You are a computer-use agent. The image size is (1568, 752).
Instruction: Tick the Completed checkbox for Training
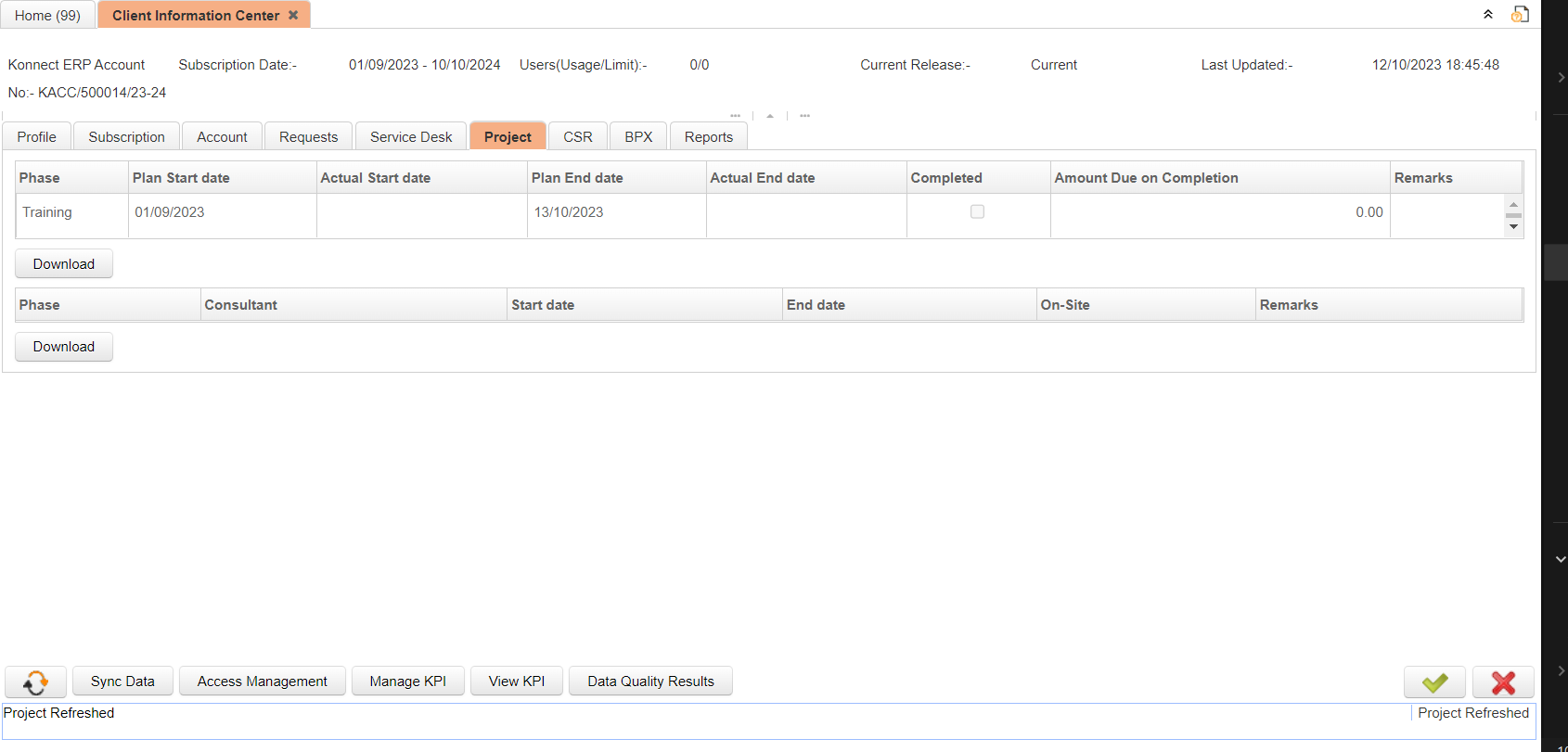point(977,212)
